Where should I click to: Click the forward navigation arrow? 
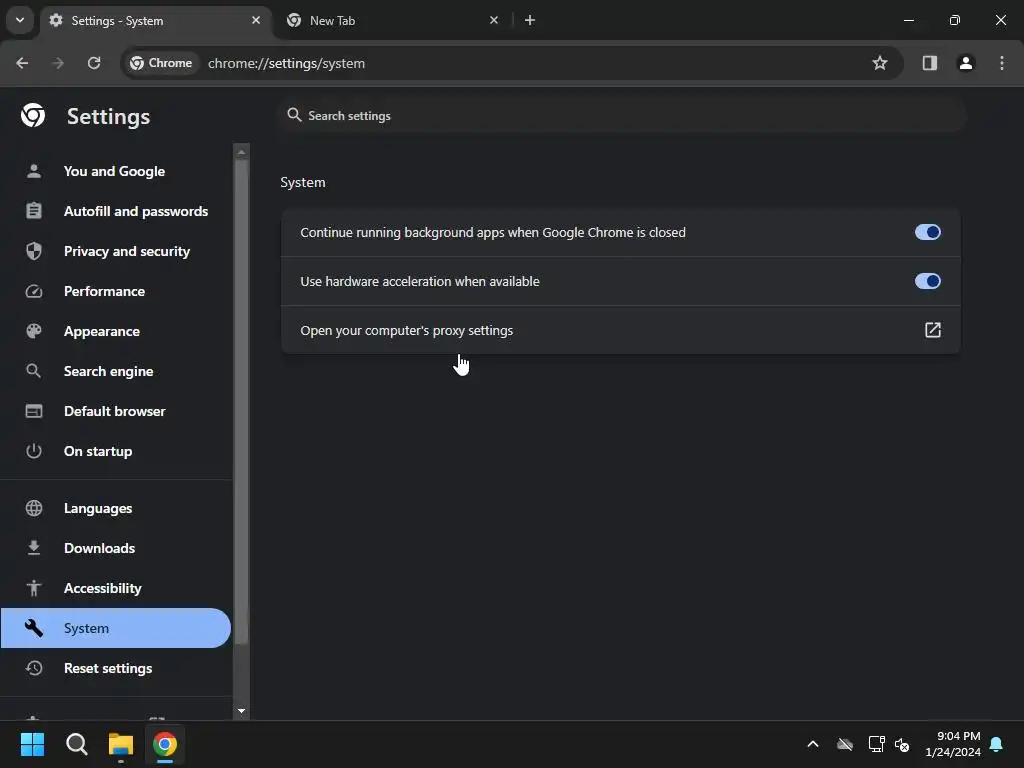58,63
